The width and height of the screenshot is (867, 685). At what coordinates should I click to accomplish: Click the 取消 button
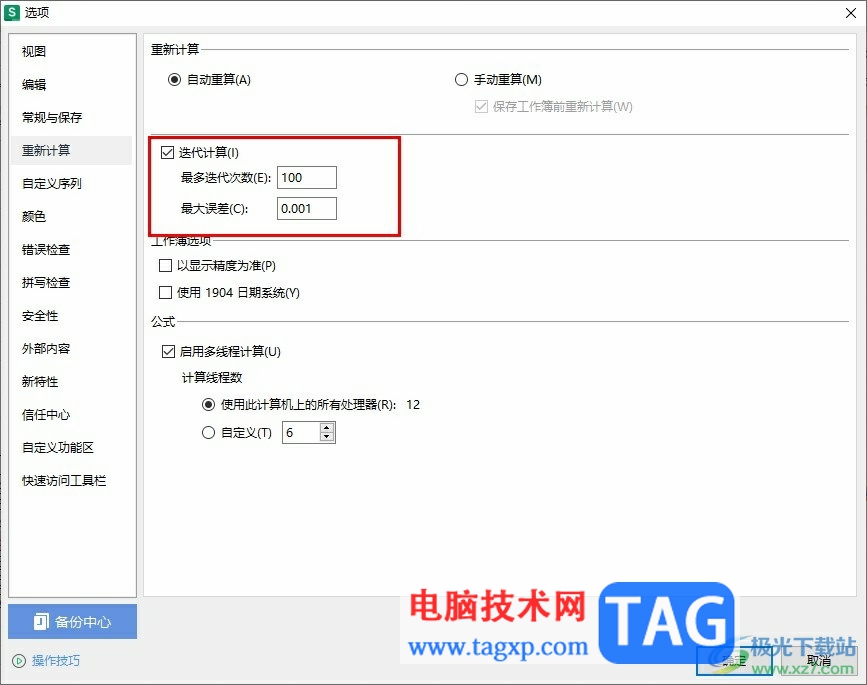pos(818,661)
